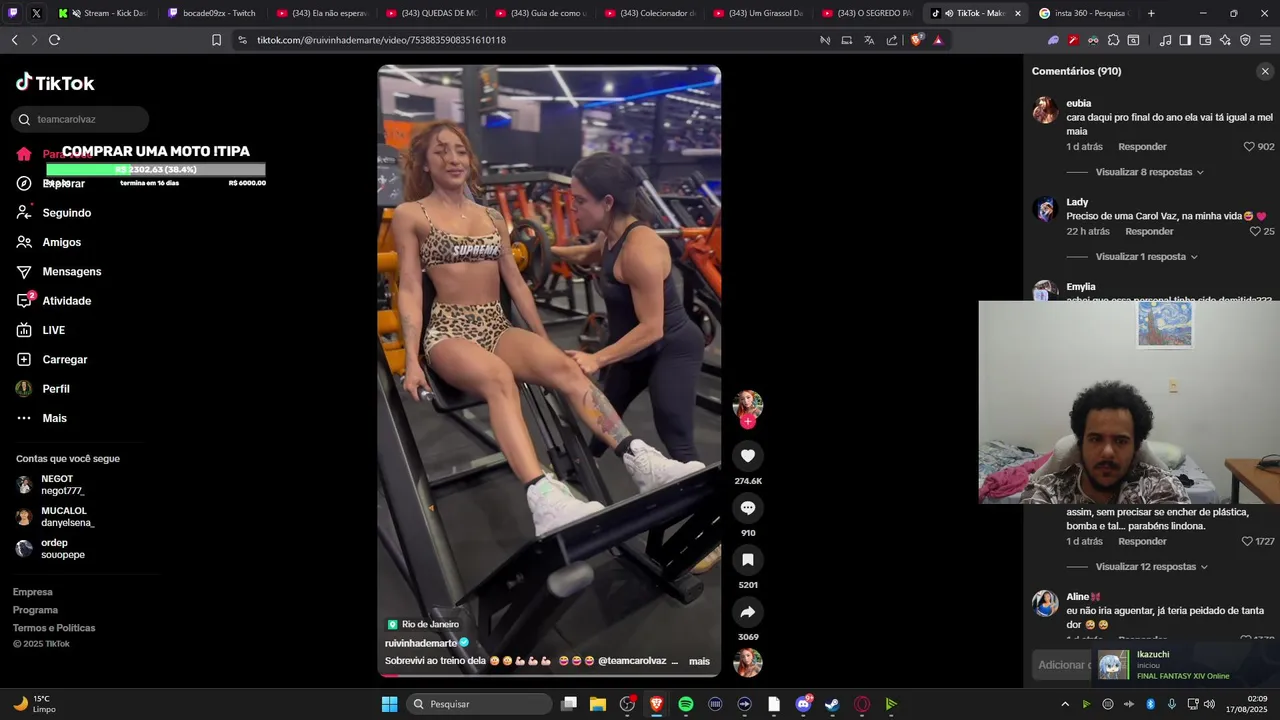Open ruivinhademarte username under video

point(421,643)
